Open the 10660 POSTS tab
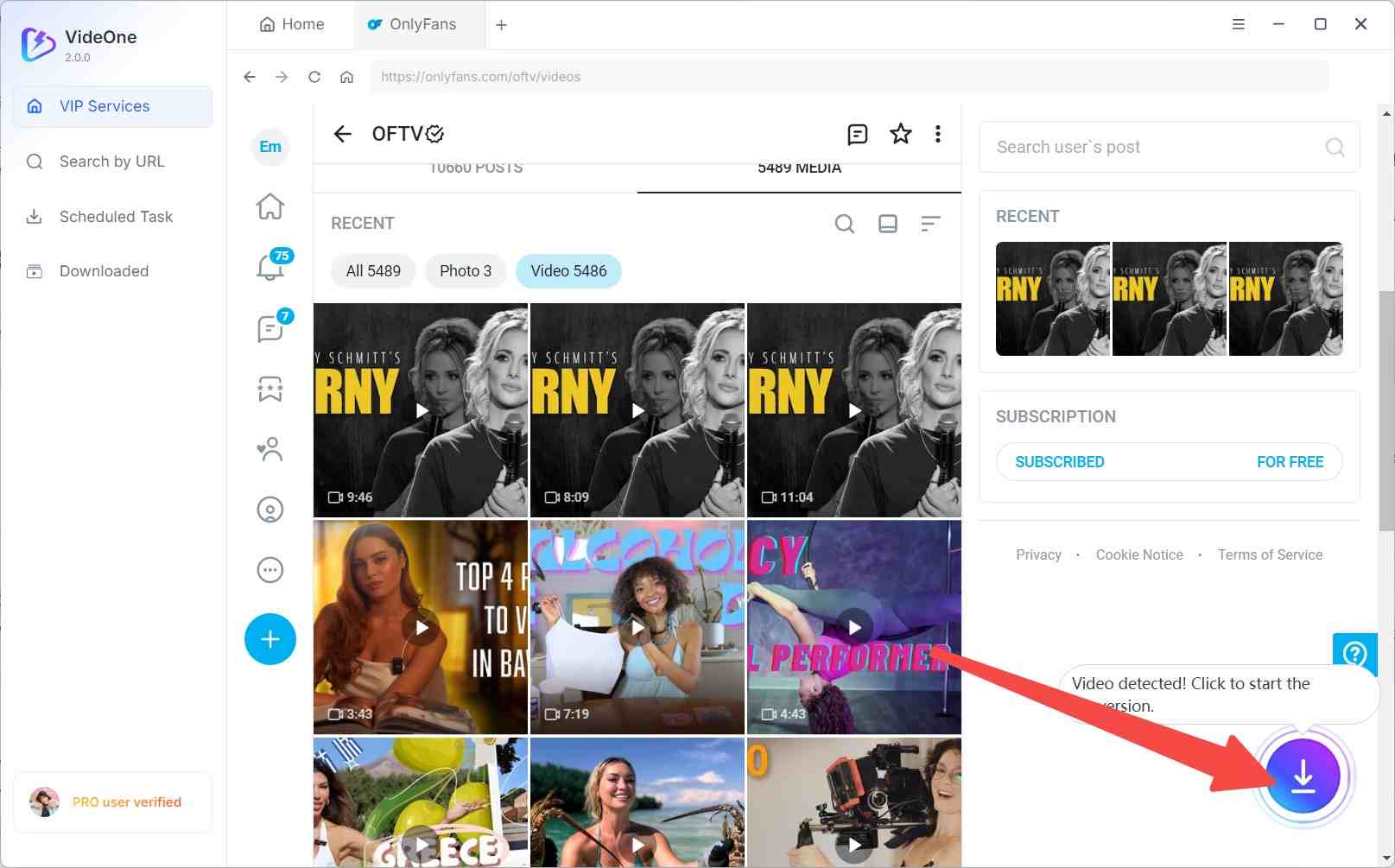Image resolution: width=1395 pixels, height=868 pixels. coord(476,170)
